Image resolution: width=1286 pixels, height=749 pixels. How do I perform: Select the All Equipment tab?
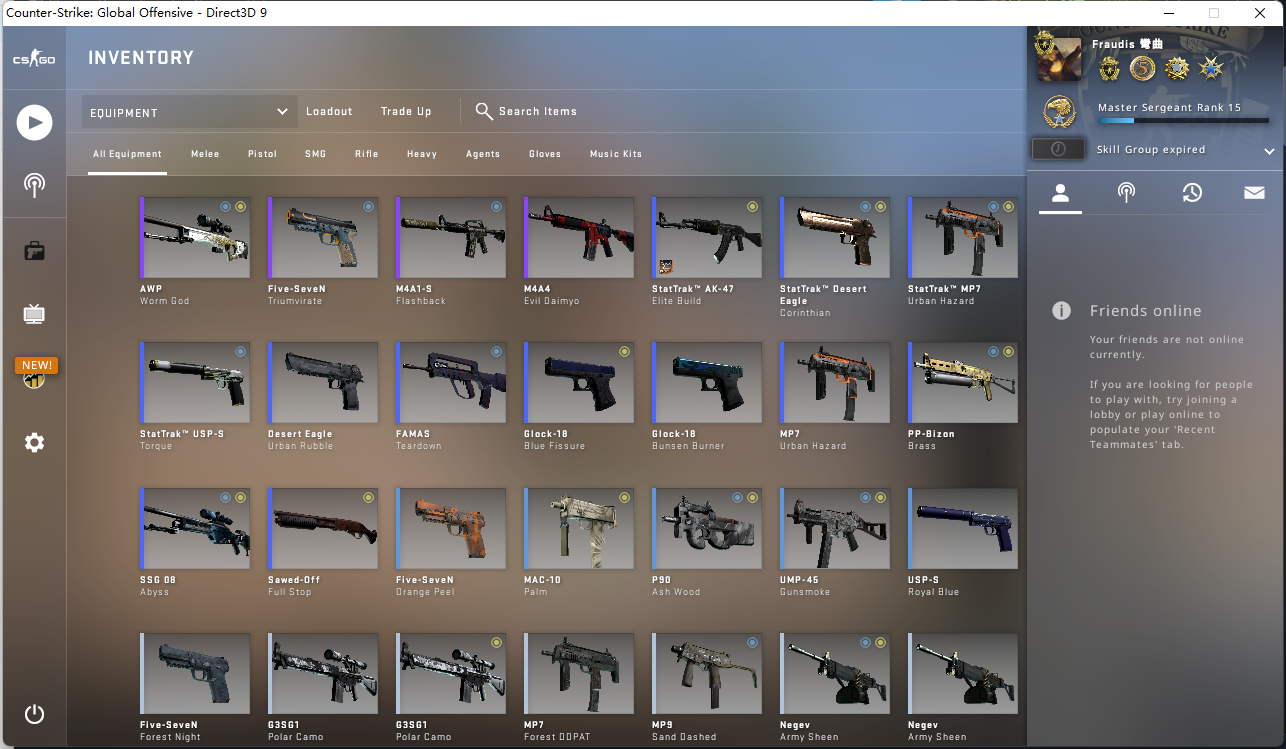coord(127,154)
